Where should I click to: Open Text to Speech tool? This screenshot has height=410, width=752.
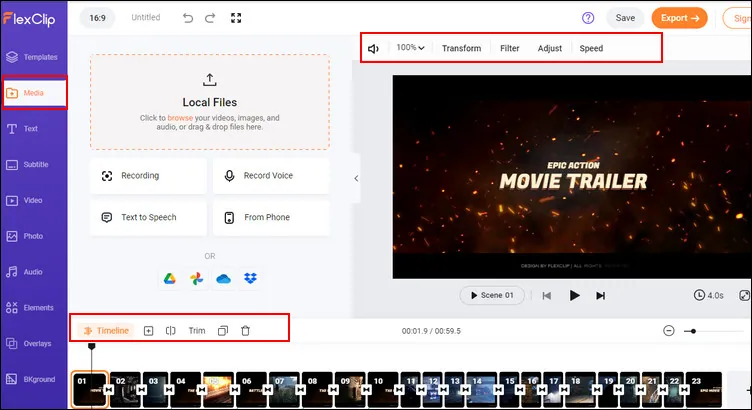click(148, 217)
